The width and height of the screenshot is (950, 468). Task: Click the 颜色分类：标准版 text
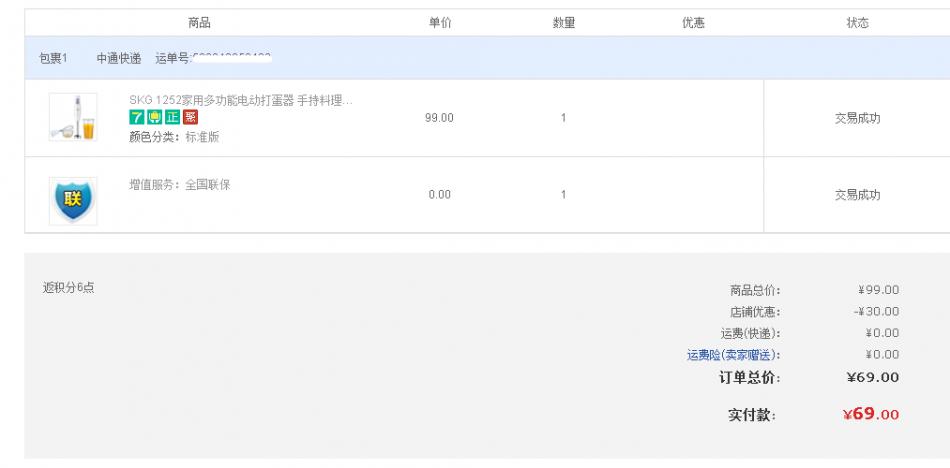(174, 137)
